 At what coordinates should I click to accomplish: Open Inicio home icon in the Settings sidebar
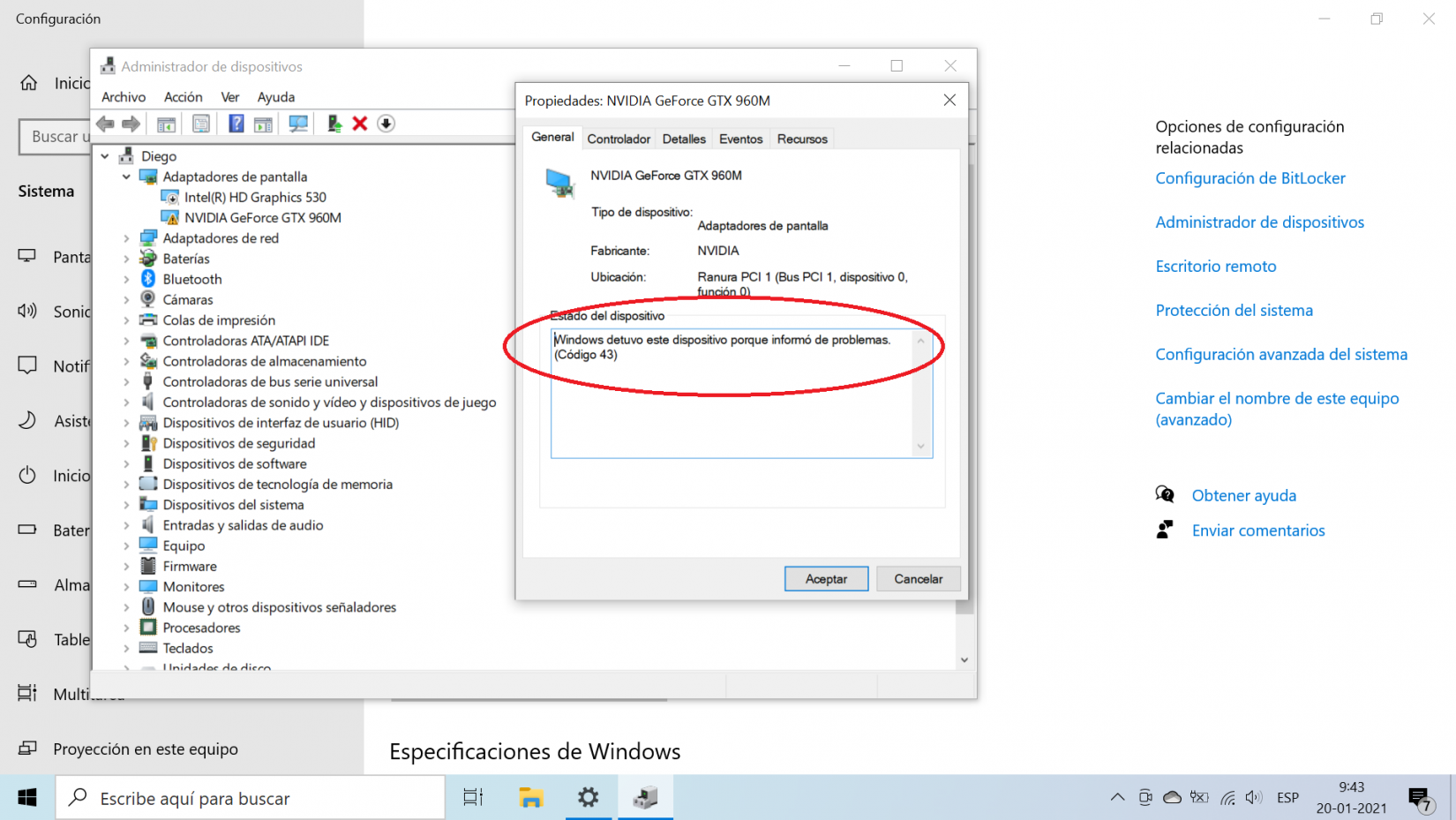pyautogui.click(x=29, y=83)
